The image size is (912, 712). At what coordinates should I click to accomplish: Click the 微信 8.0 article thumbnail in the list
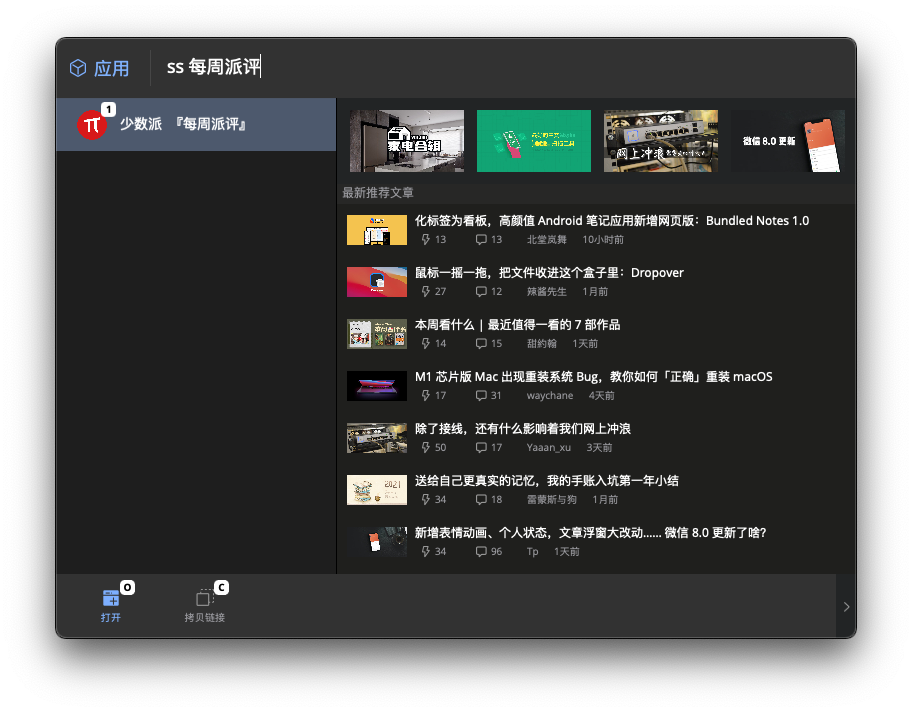click(x=377, y=542)
